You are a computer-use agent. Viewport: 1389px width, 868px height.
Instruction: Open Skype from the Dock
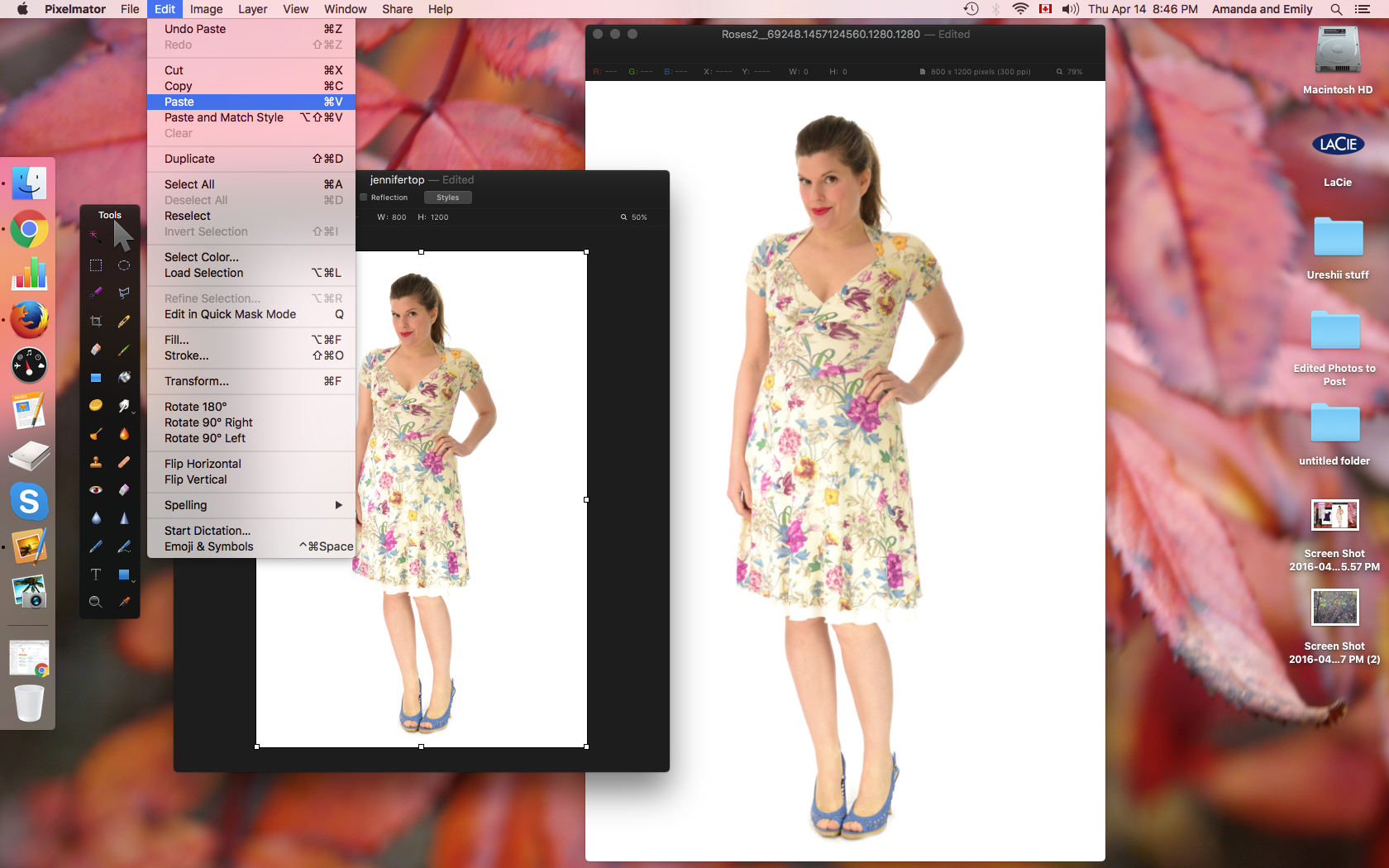(x=29, y=501)
